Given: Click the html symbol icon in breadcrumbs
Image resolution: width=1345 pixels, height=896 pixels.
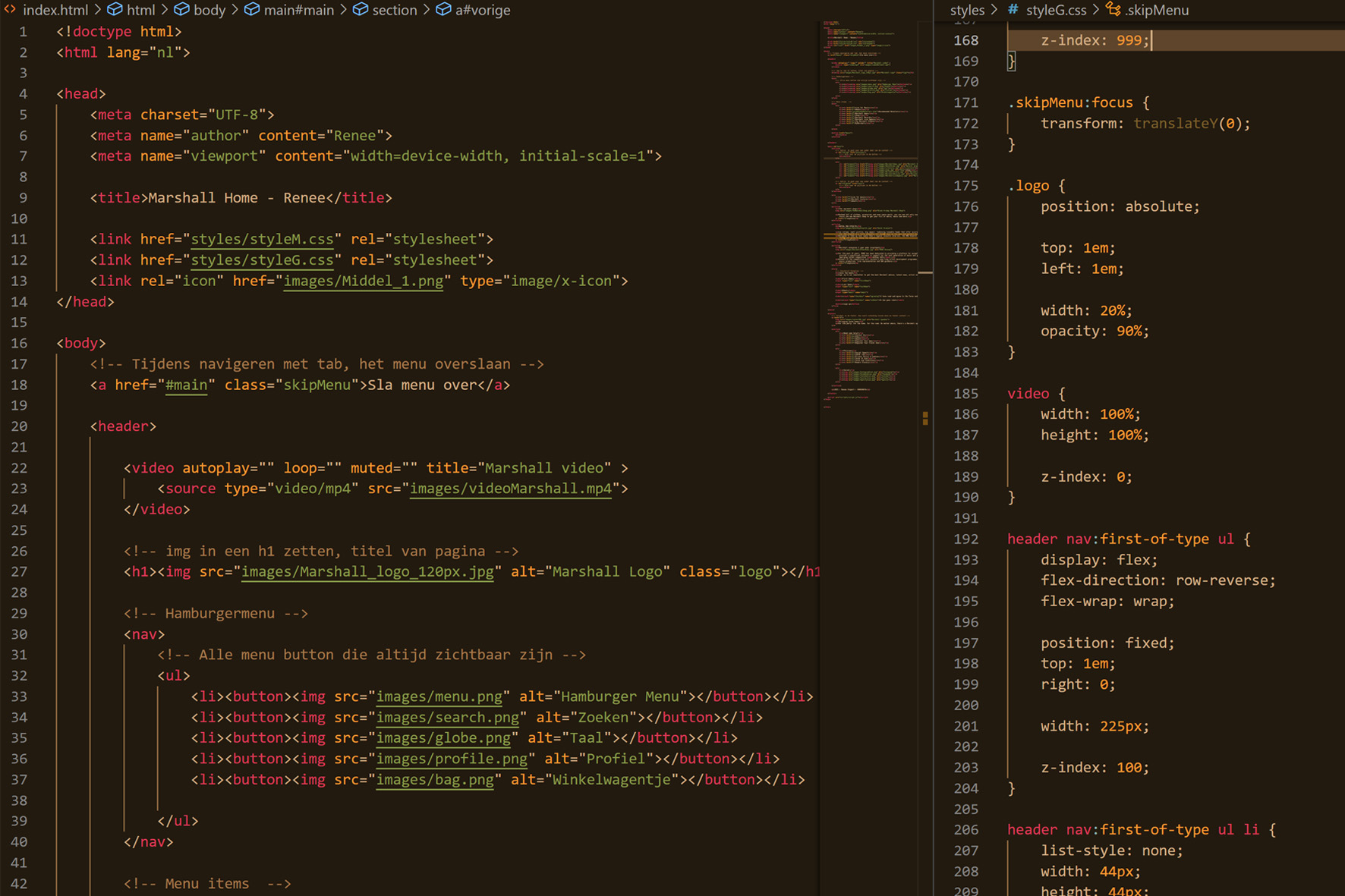Looking at the screenshot, I should [115, 10].
